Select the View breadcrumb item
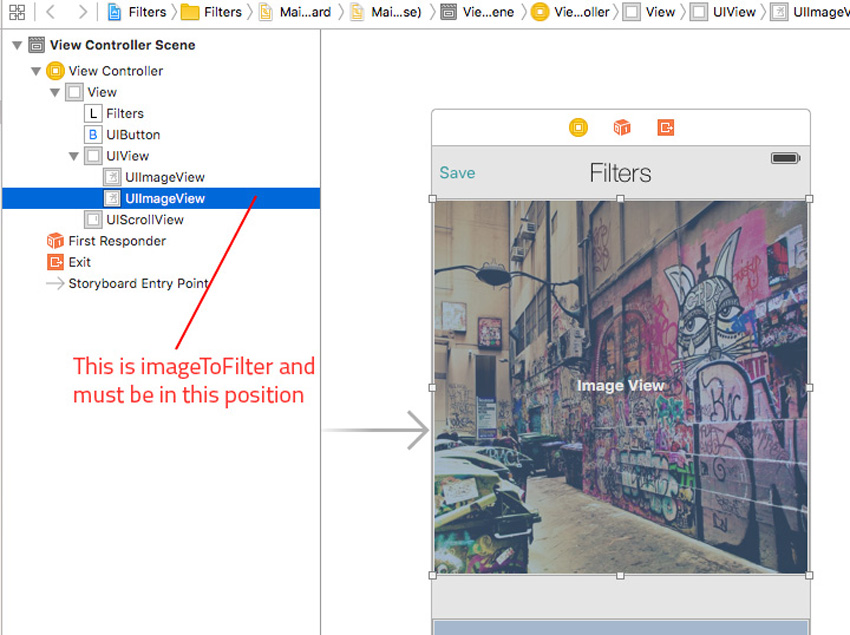Viewport: 850px width, 635px height. coord(649,12)
